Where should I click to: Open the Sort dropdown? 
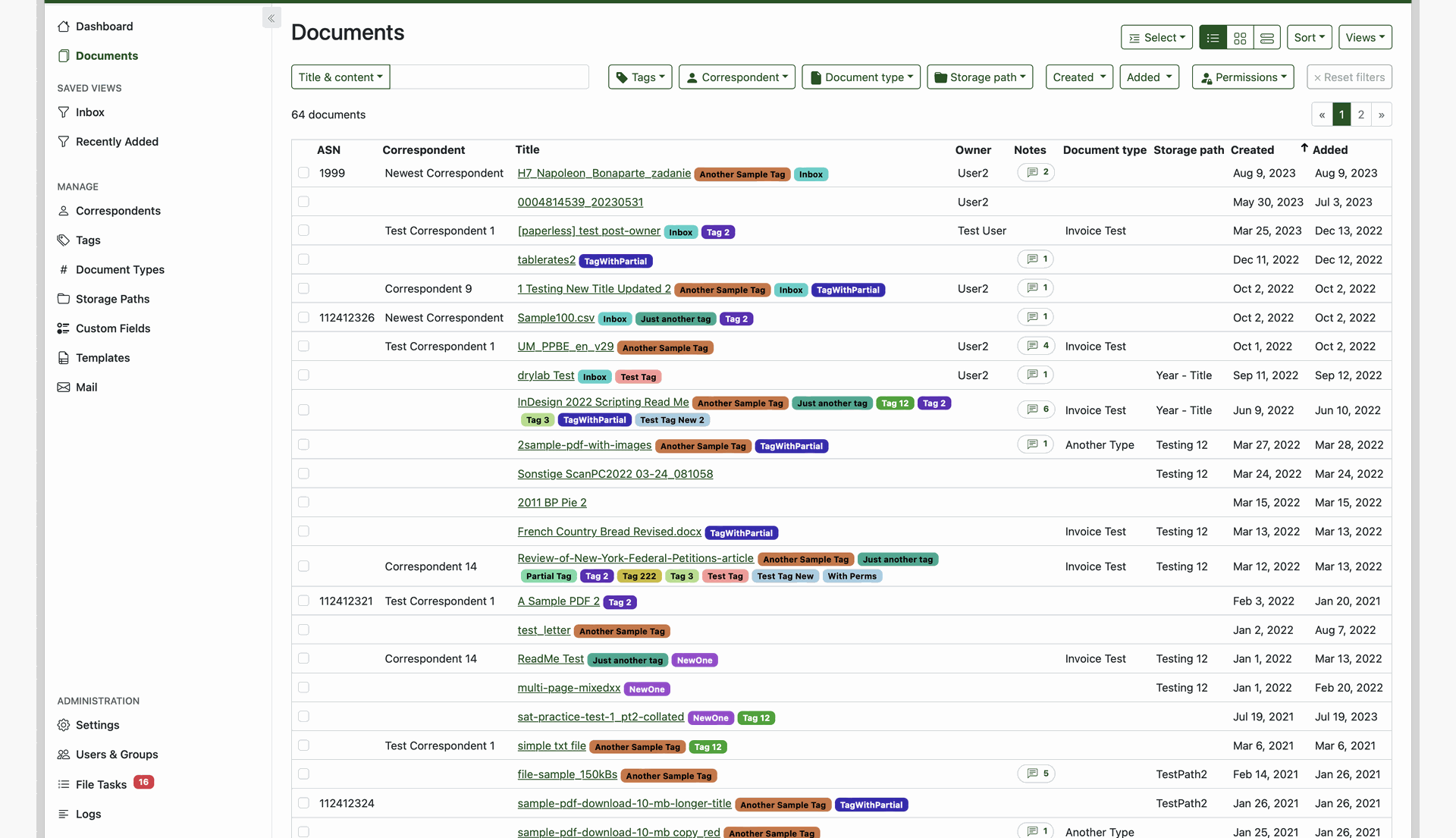click(x=1309, y=38)
